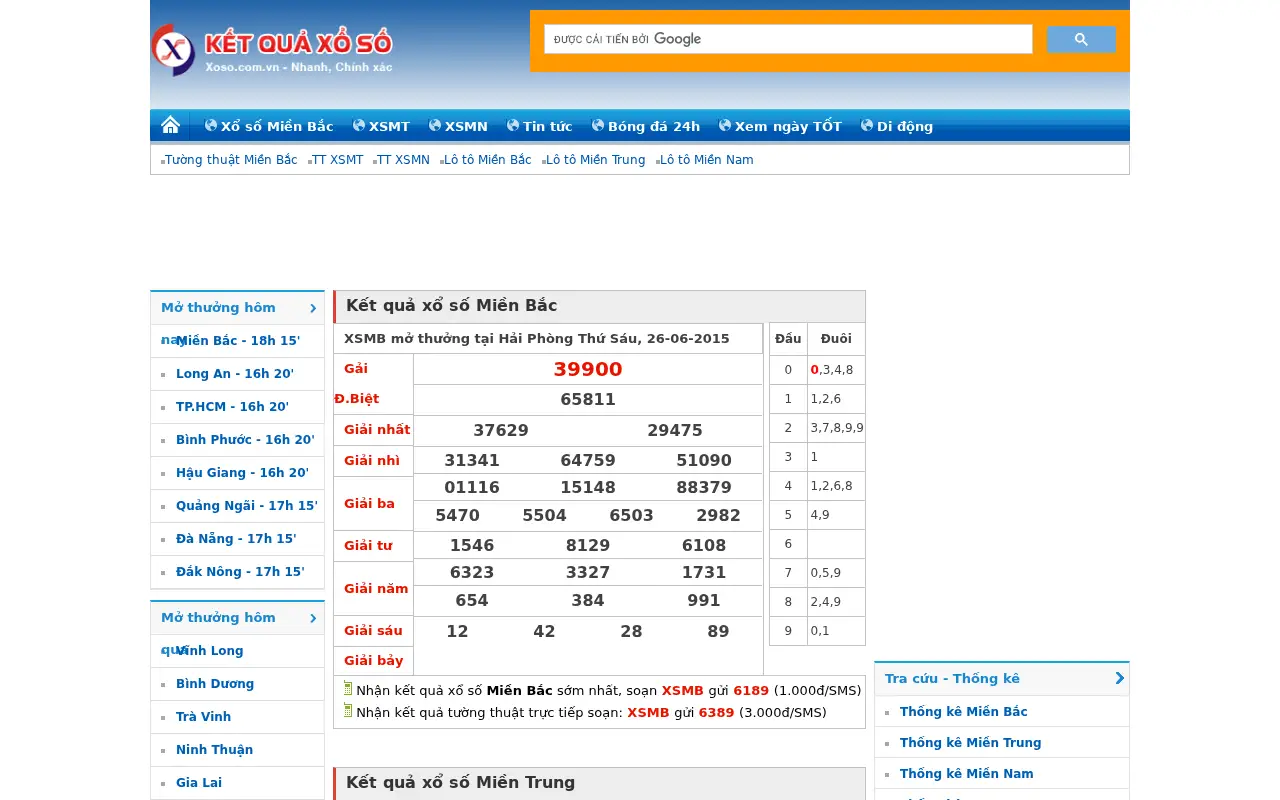
Task: Click the TT XSMN sub-link
Action: click(x=403, y=160)
